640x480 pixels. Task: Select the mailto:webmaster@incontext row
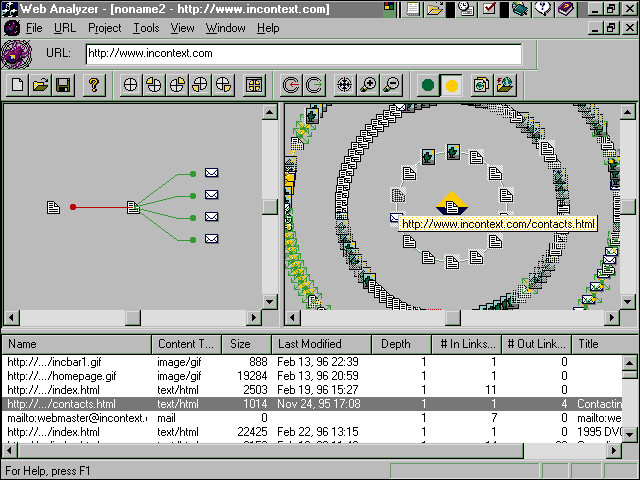(x=312, y=418)
